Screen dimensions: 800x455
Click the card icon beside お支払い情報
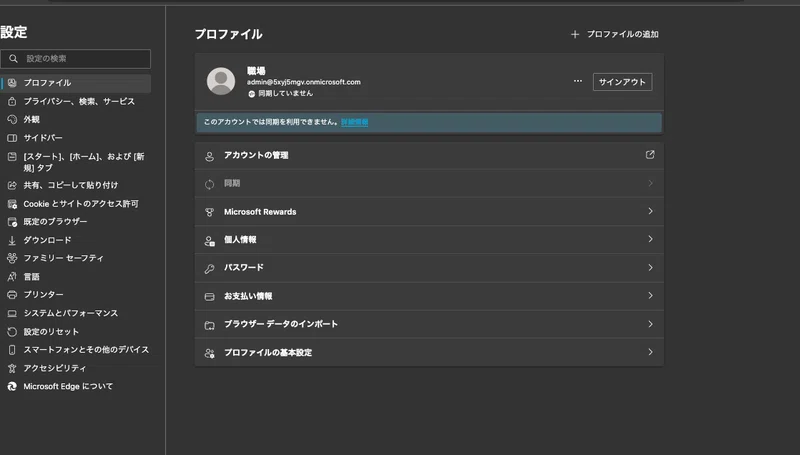pos(209,297)
